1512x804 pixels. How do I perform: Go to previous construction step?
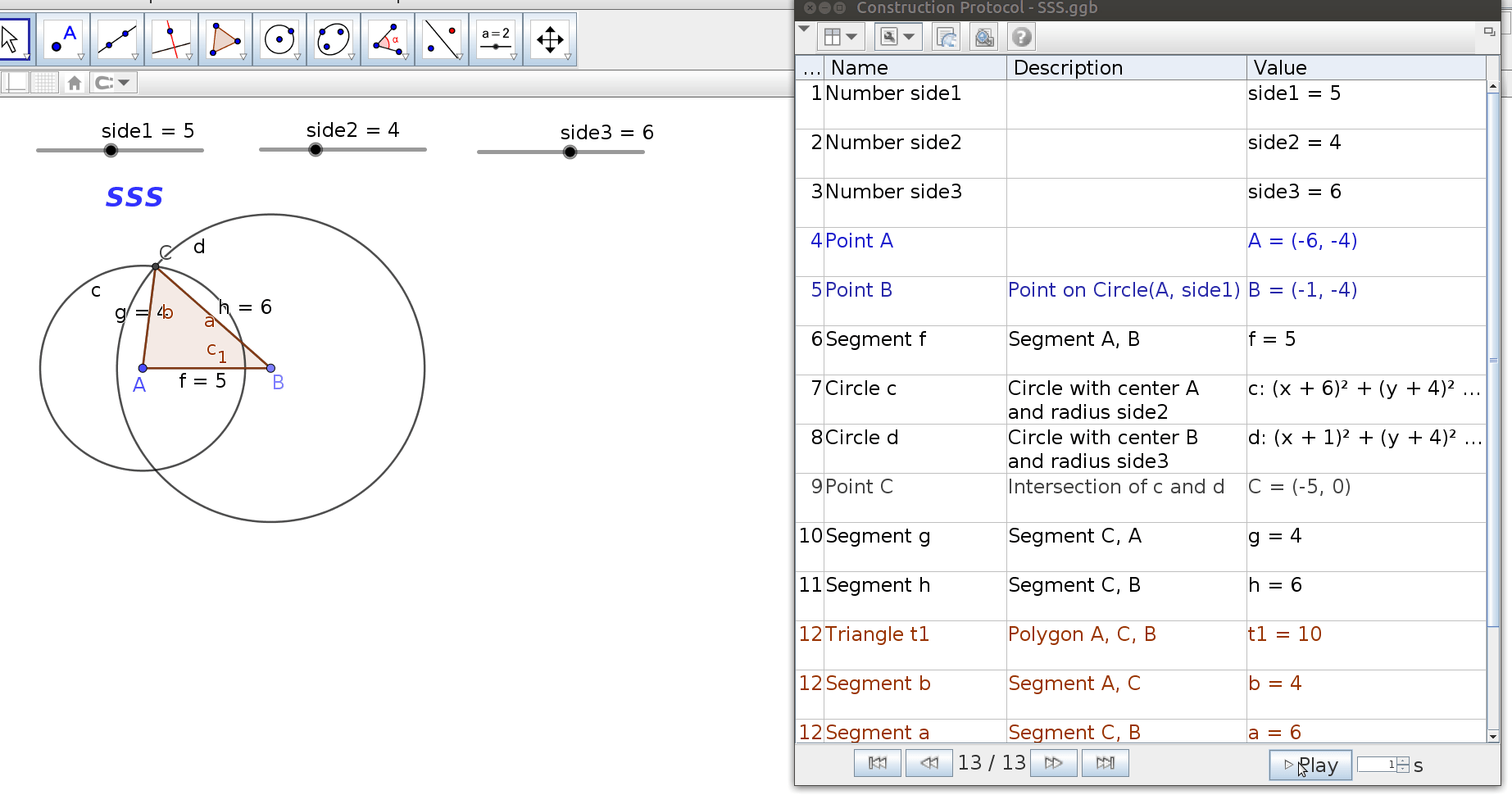pyautogui.click(x=929, y=763)
